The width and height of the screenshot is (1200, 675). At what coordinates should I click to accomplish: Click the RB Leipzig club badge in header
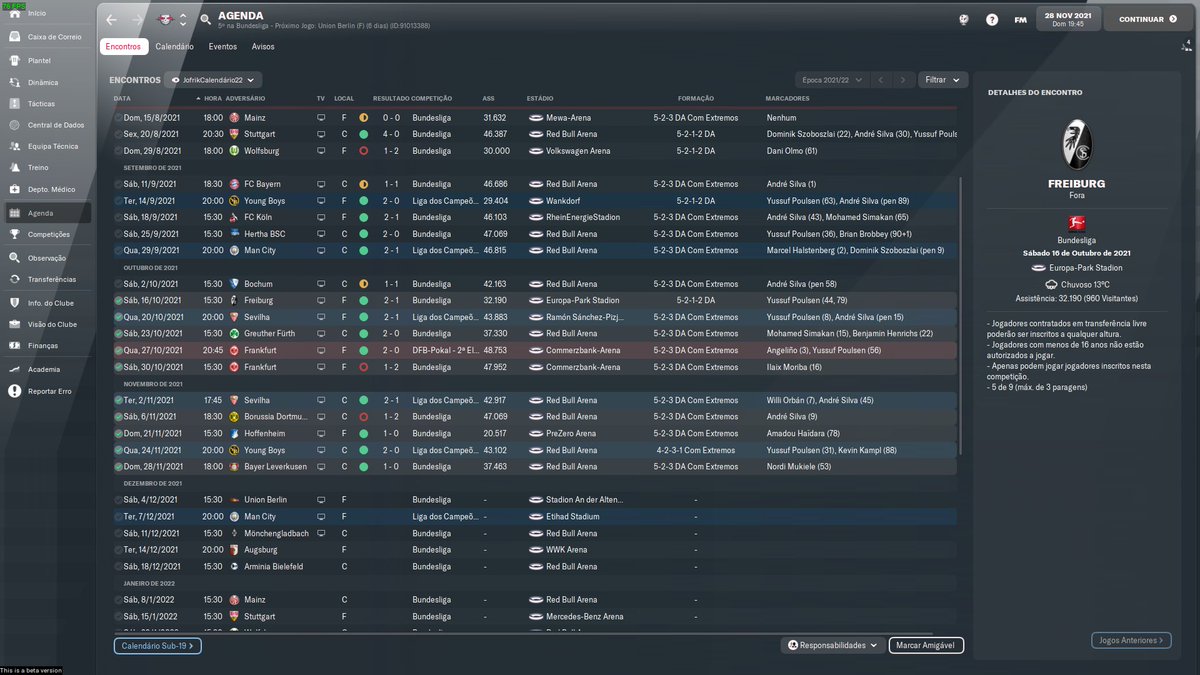coord(164,19)
